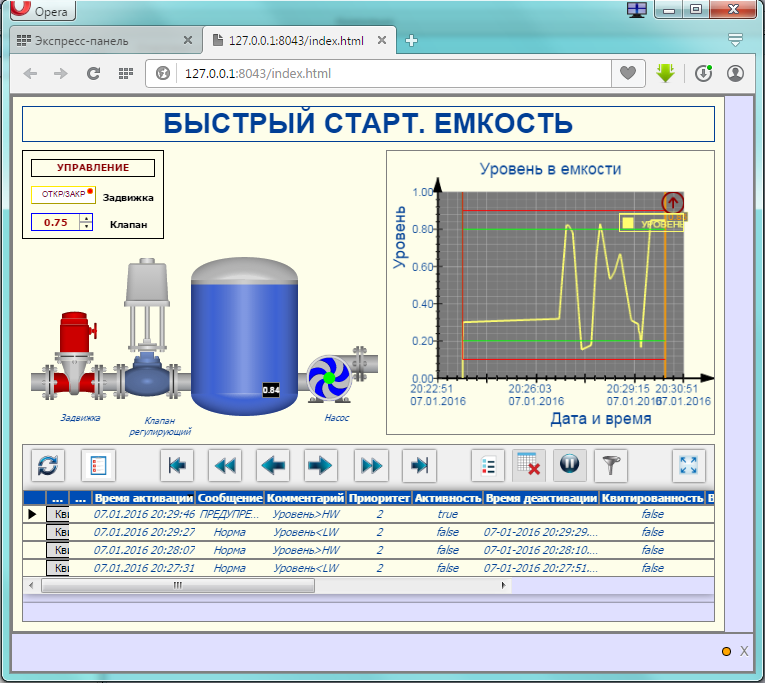
Task: Click the delete records icon with red X
Action: [528, 465]
